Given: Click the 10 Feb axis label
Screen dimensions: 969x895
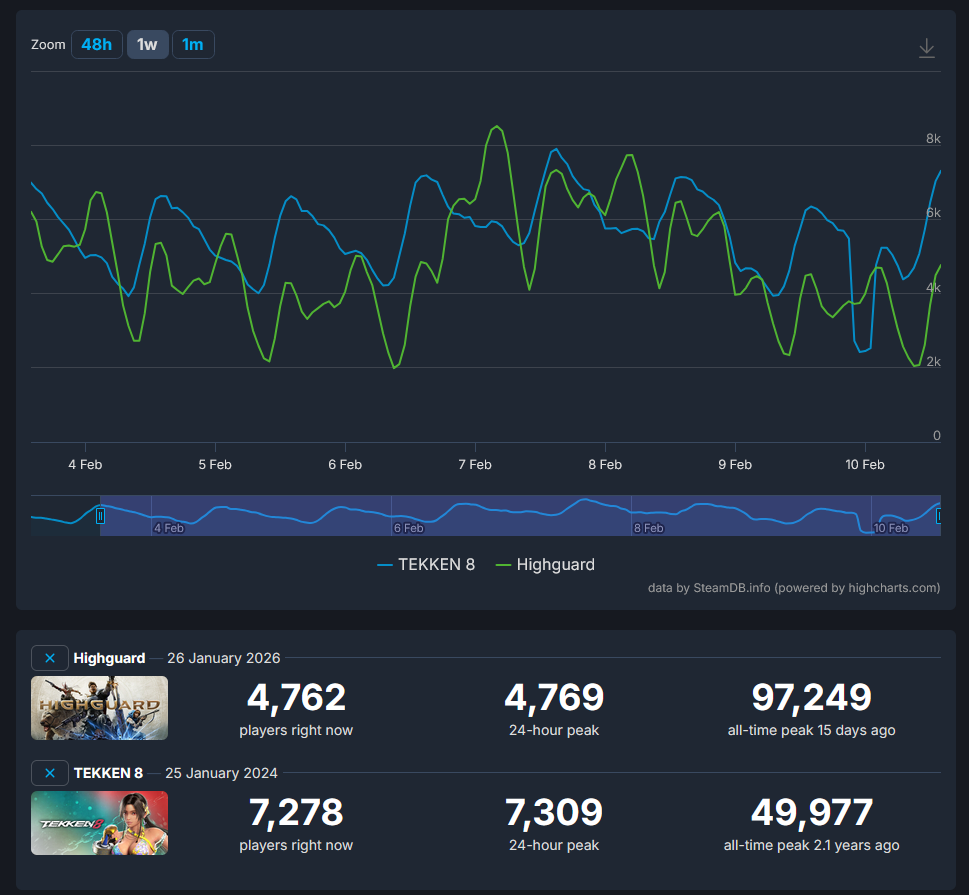Looking at the screenshot, I should coord(865,465).
